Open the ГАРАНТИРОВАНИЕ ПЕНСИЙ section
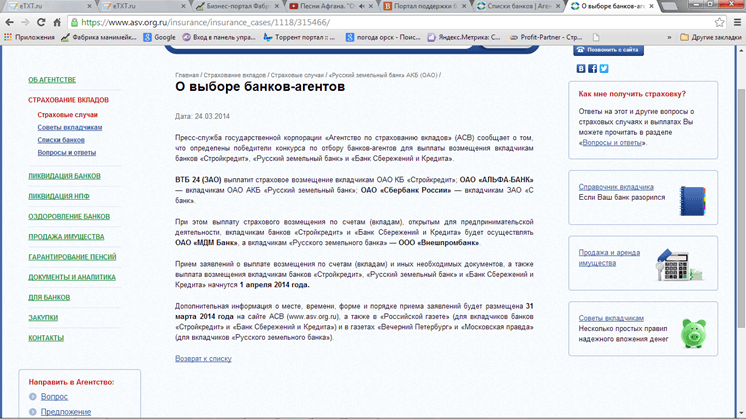The height and width of the screenshot is (419, 746). pos(72,257)
